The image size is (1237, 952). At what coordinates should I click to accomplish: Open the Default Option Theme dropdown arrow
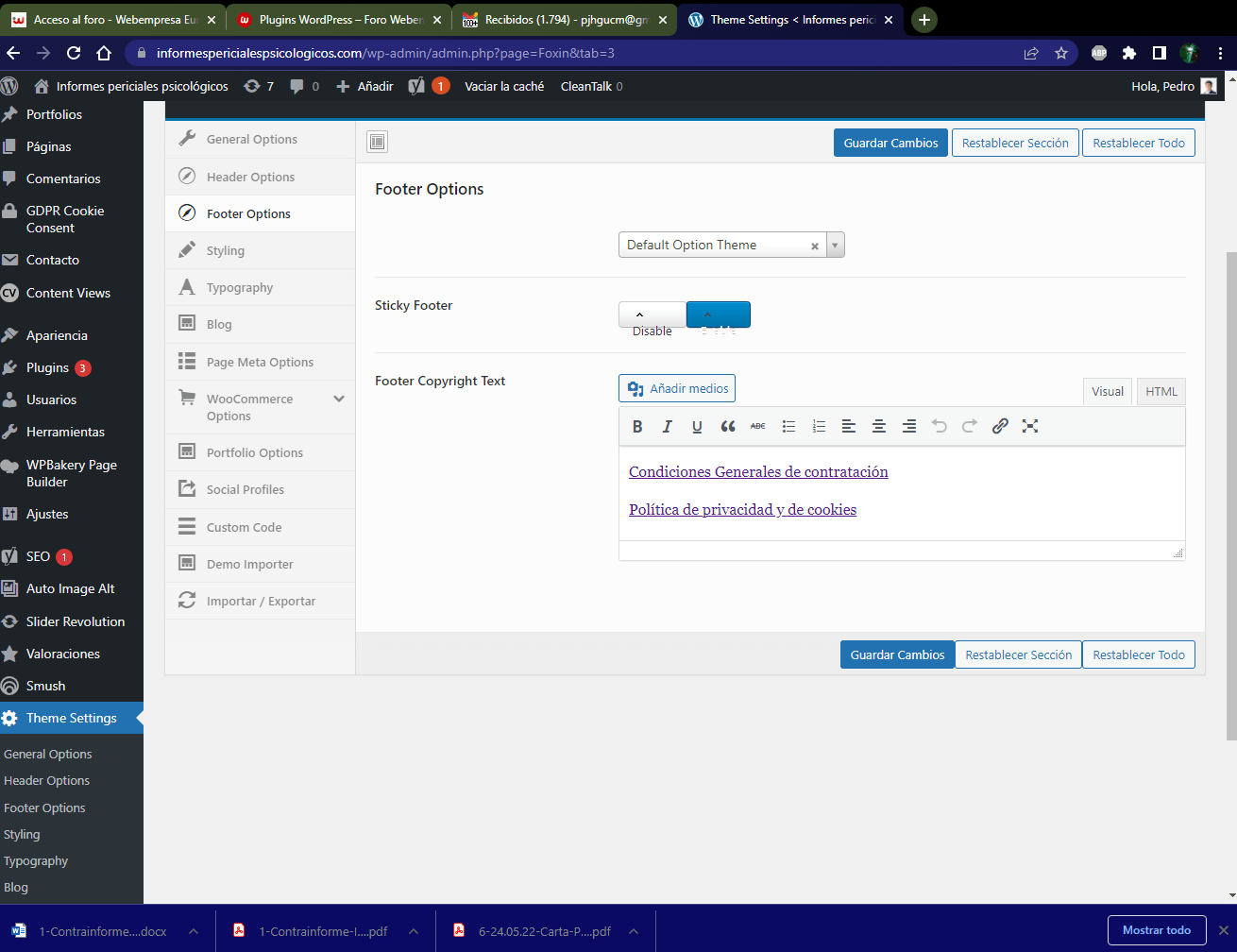click(836, 245)
